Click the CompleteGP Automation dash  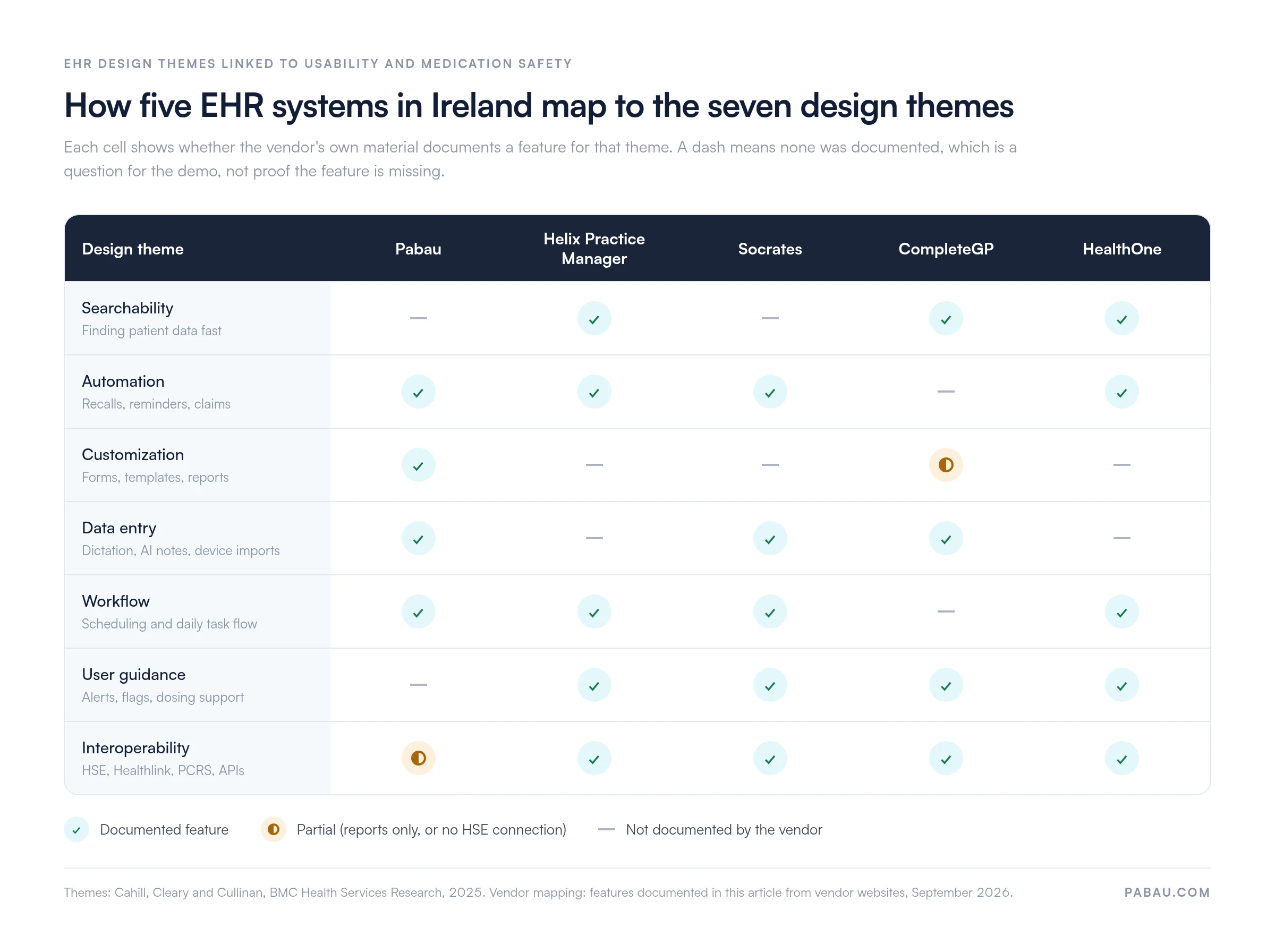coord(946,392)
